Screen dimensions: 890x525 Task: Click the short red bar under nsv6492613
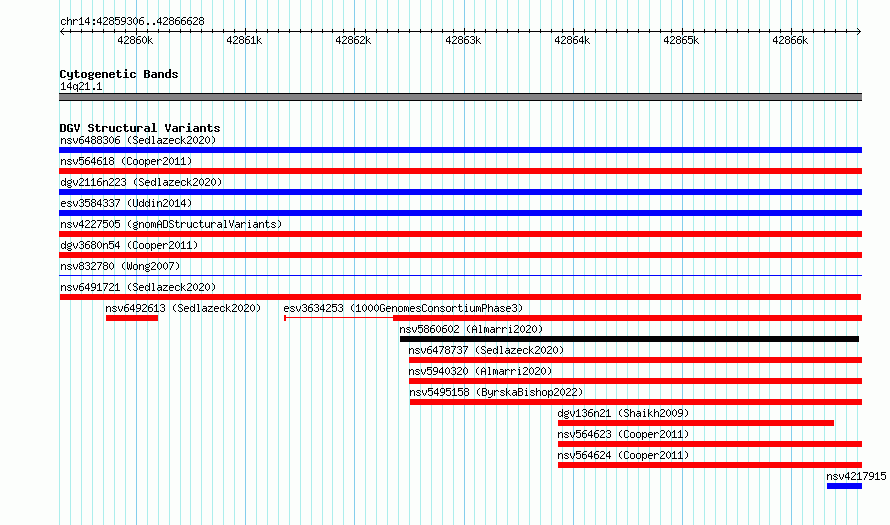pos(132,318)
